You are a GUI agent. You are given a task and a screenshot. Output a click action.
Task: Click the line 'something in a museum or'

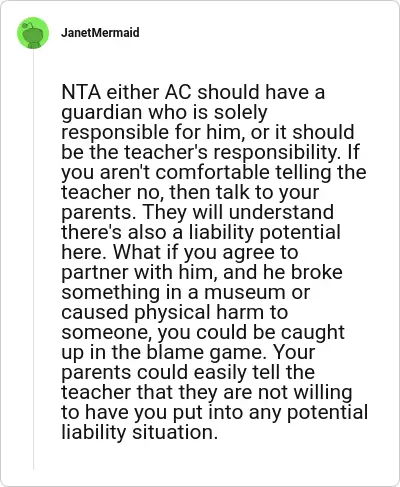[x=186, y=292]
